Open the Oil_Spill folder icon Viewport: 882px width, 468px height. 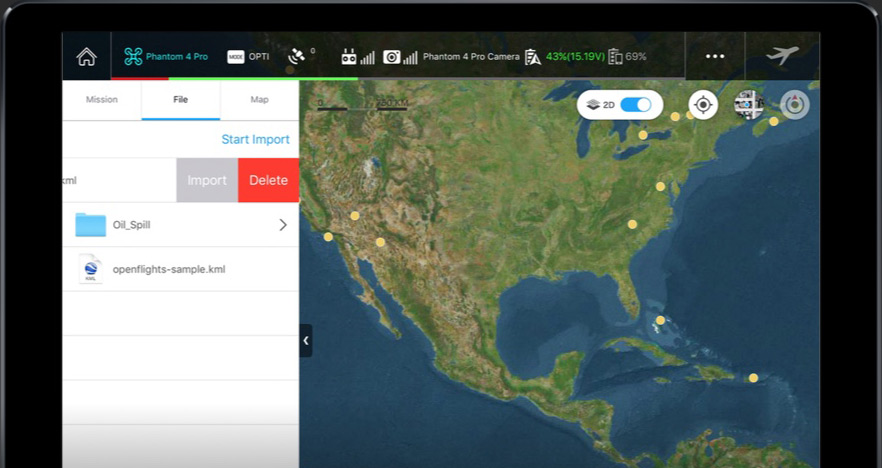click(91, 224)
